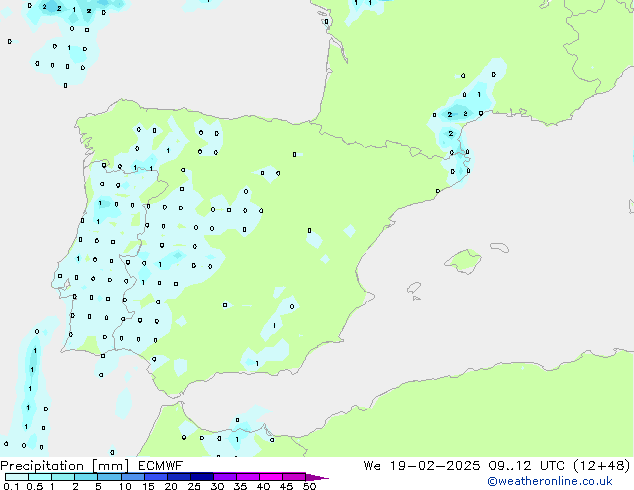The height and width of the screenshot is (490, 634).
Task: Click the above-50 mm legend arrow tip
Action: (317, 477)
